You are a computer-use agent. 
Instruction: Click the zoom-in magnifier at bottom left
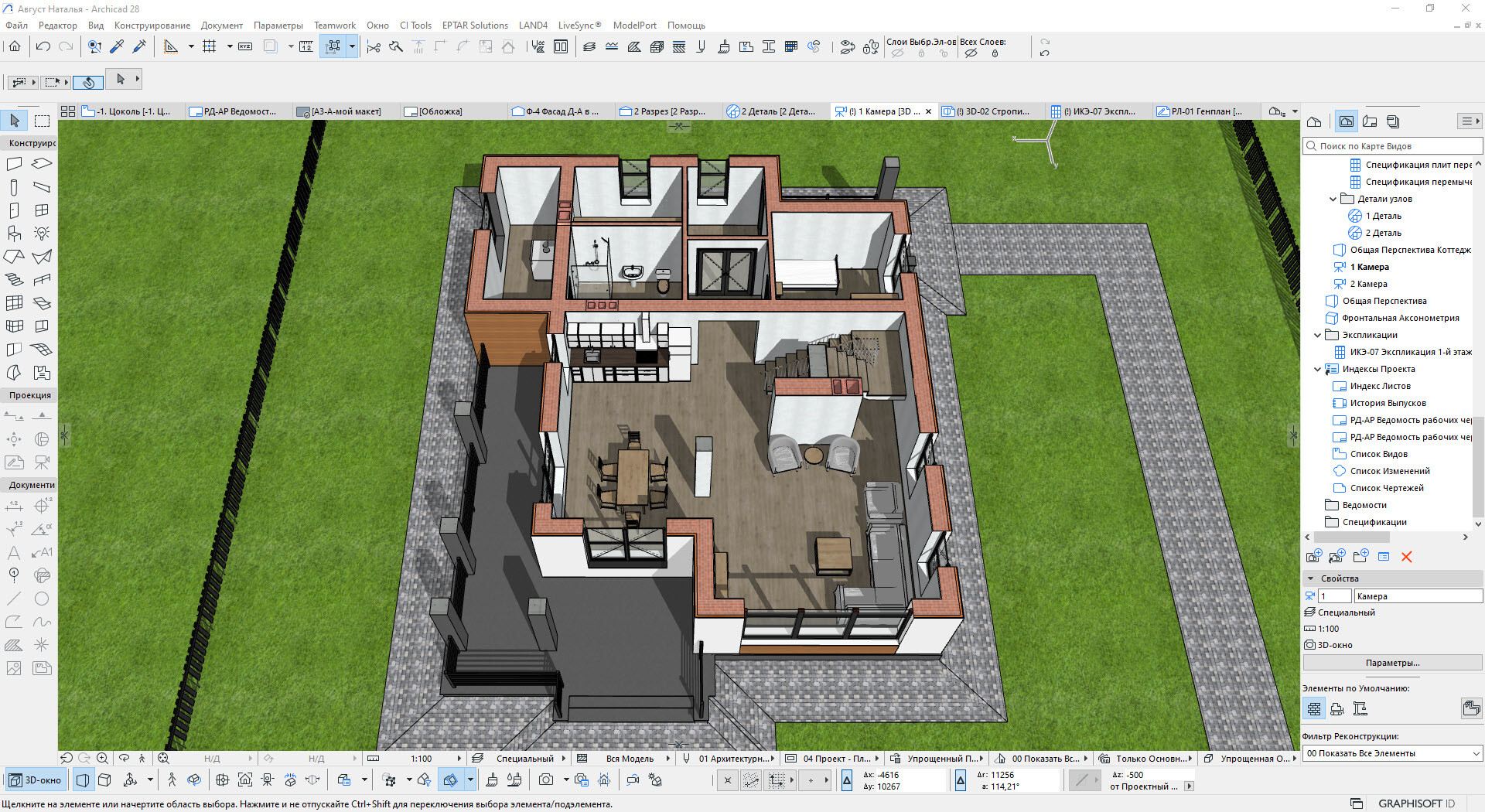tap(102, 759)
